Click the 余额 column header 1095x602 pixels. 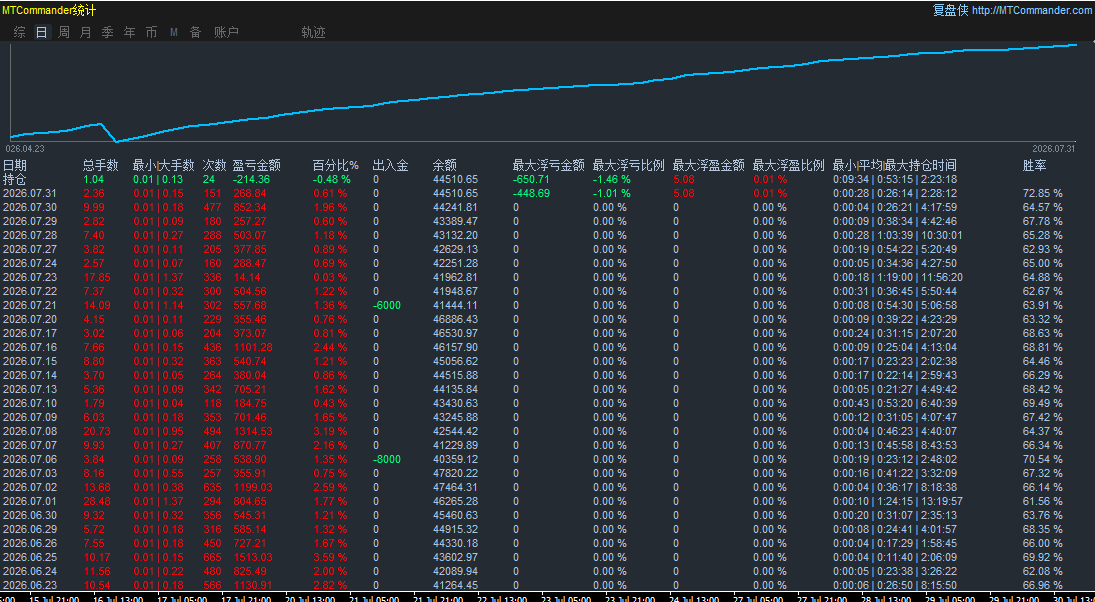(445, 166)
